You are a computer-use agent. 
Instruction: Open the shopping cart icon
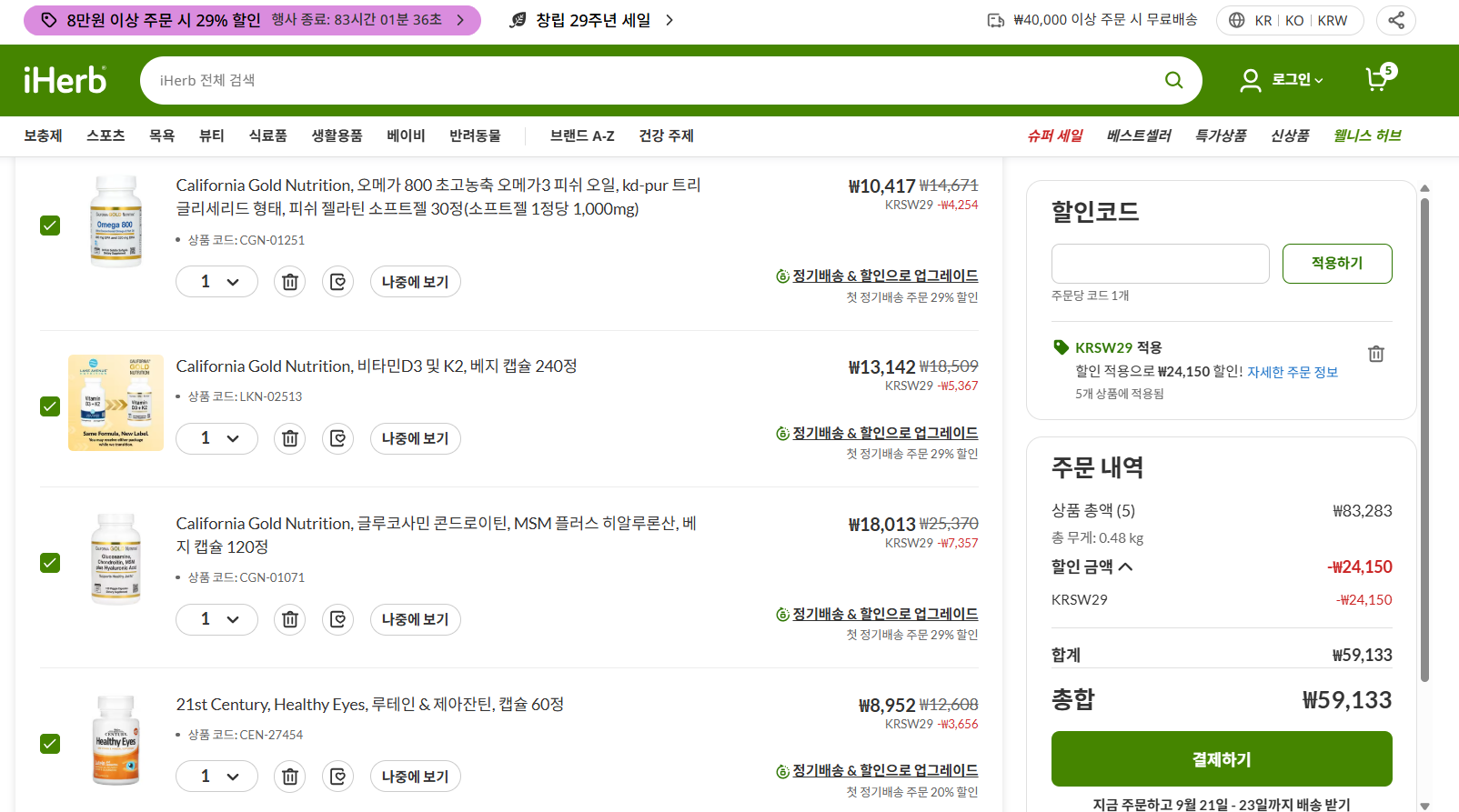(1378, 79)
